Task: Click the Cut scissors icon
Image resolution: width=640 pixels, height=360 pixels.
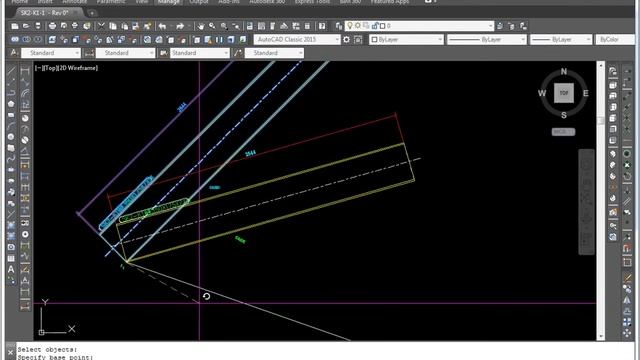Action: coord(101,26)
